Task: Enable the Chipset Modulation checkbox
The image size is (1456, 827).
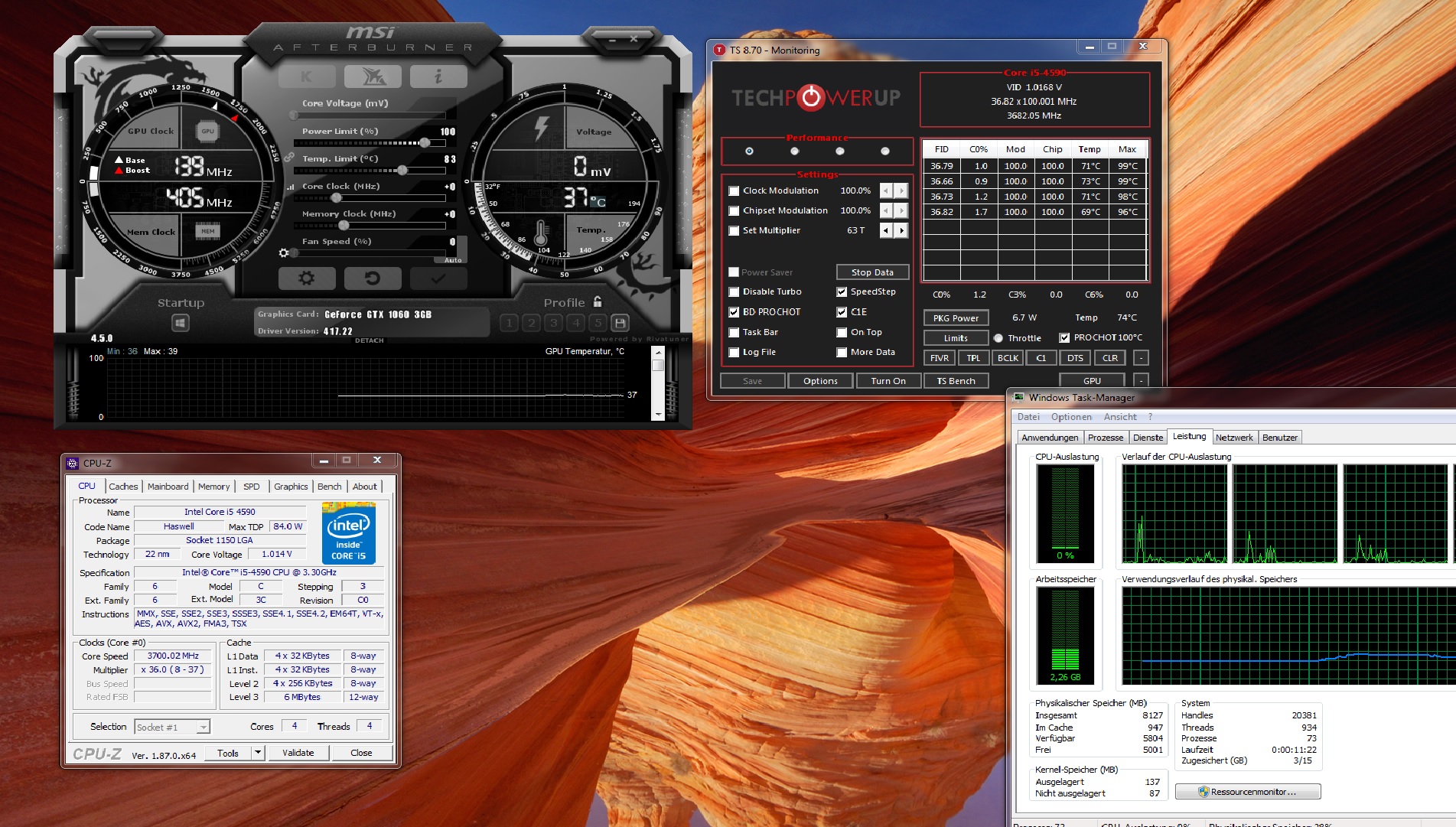Action: click(734, 211)
